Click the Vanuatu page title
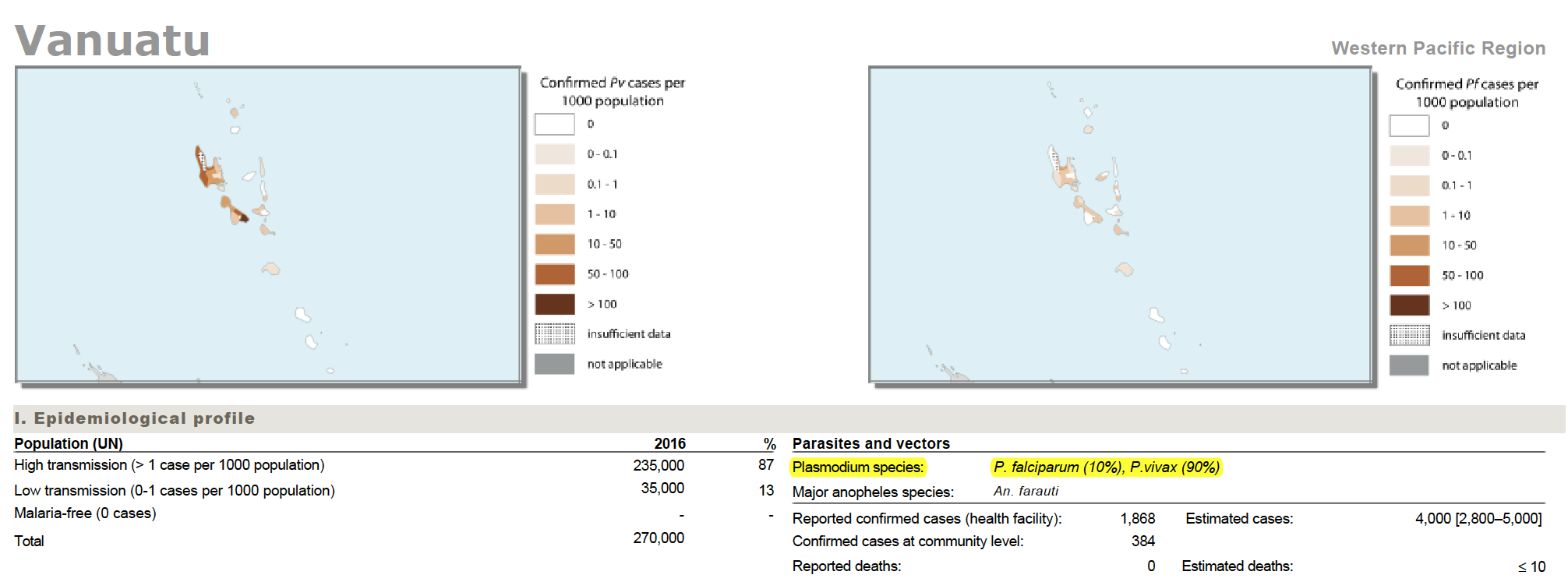This screenshot has height=582, width=1568. click(112, 41)
